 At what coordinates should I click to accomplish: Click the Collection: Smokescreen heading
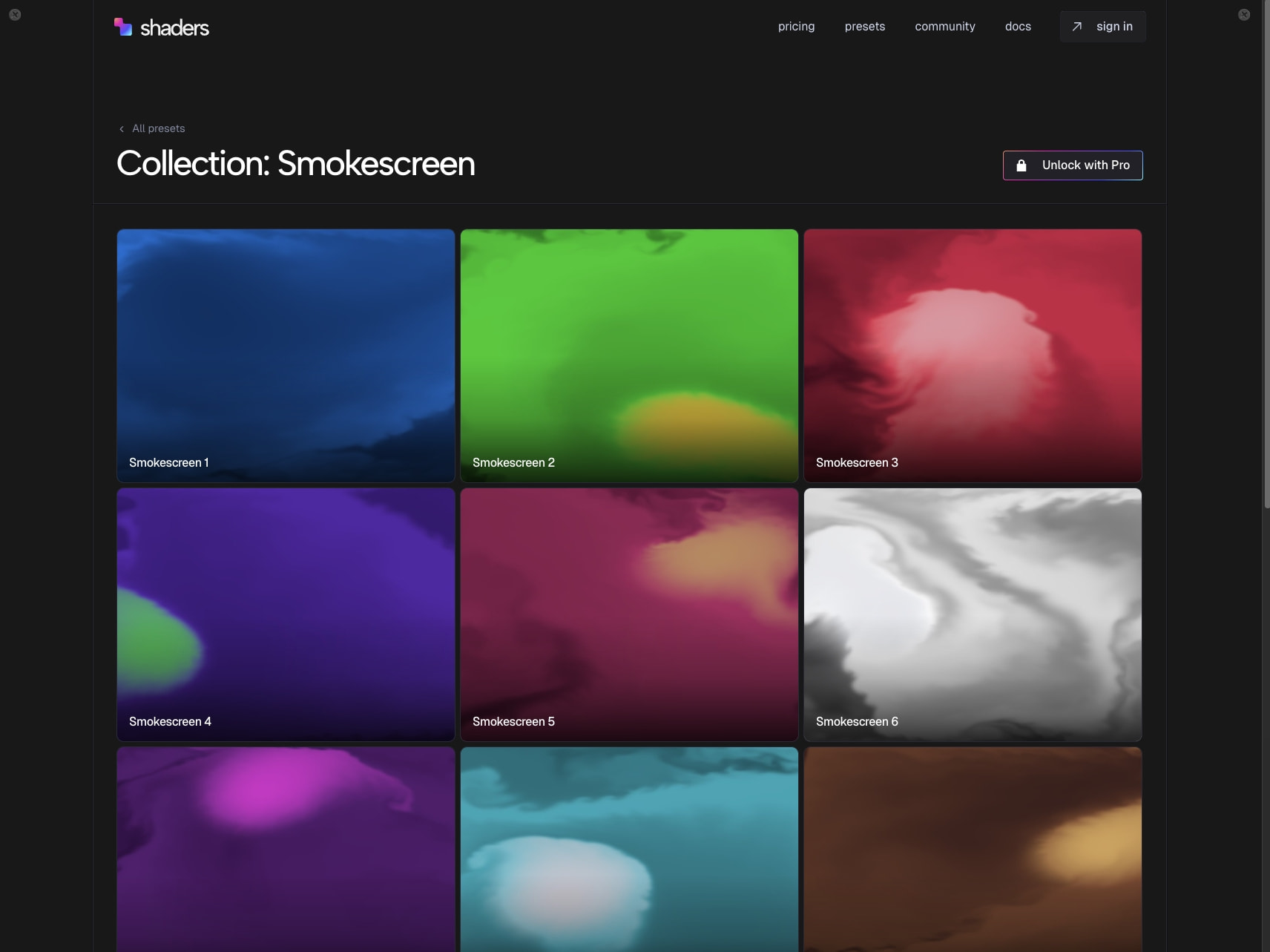(x=295, y=163)
